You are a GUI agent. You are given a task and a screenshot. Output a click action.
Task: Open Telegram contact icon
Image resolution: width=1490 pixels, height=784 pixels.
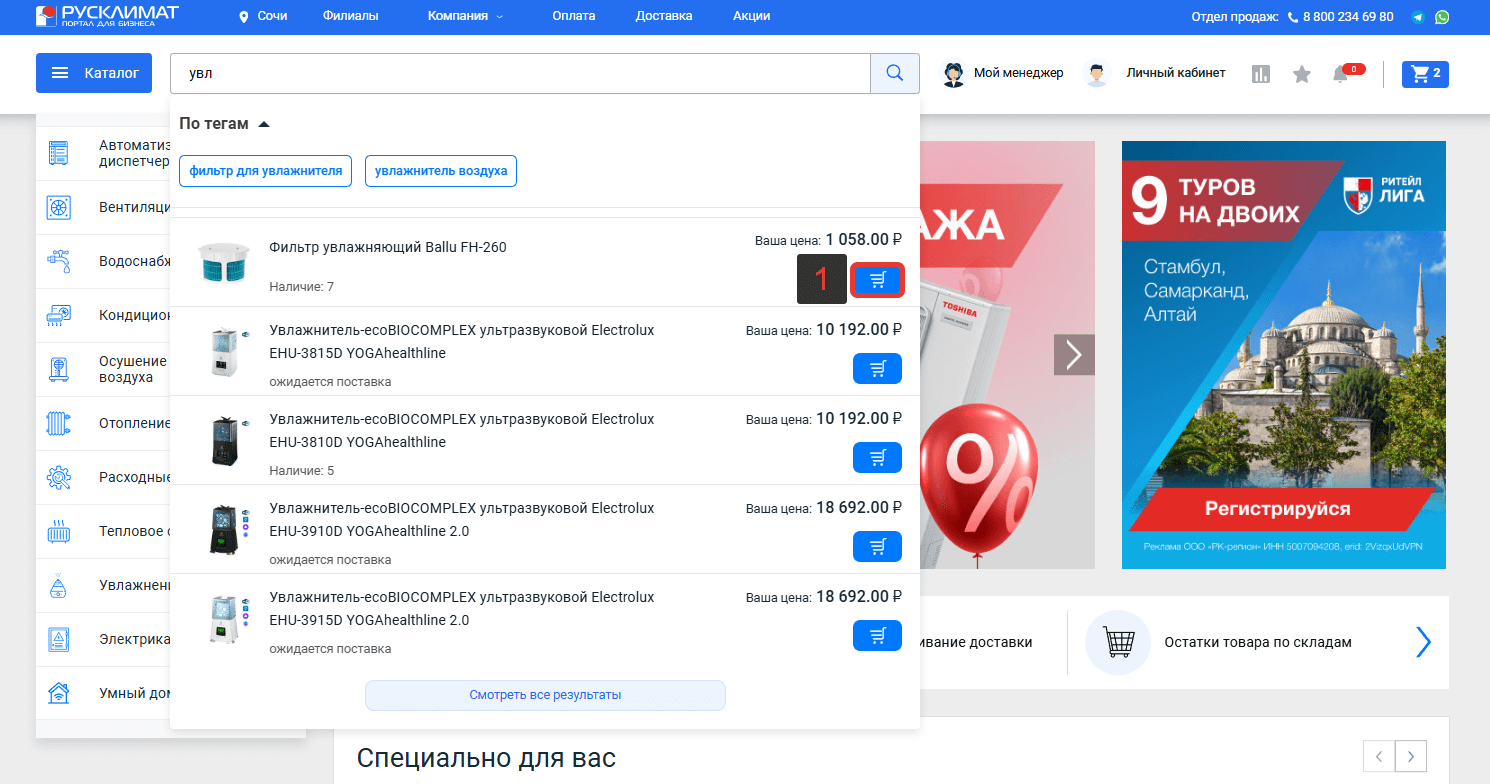(x=1418, y=17)
